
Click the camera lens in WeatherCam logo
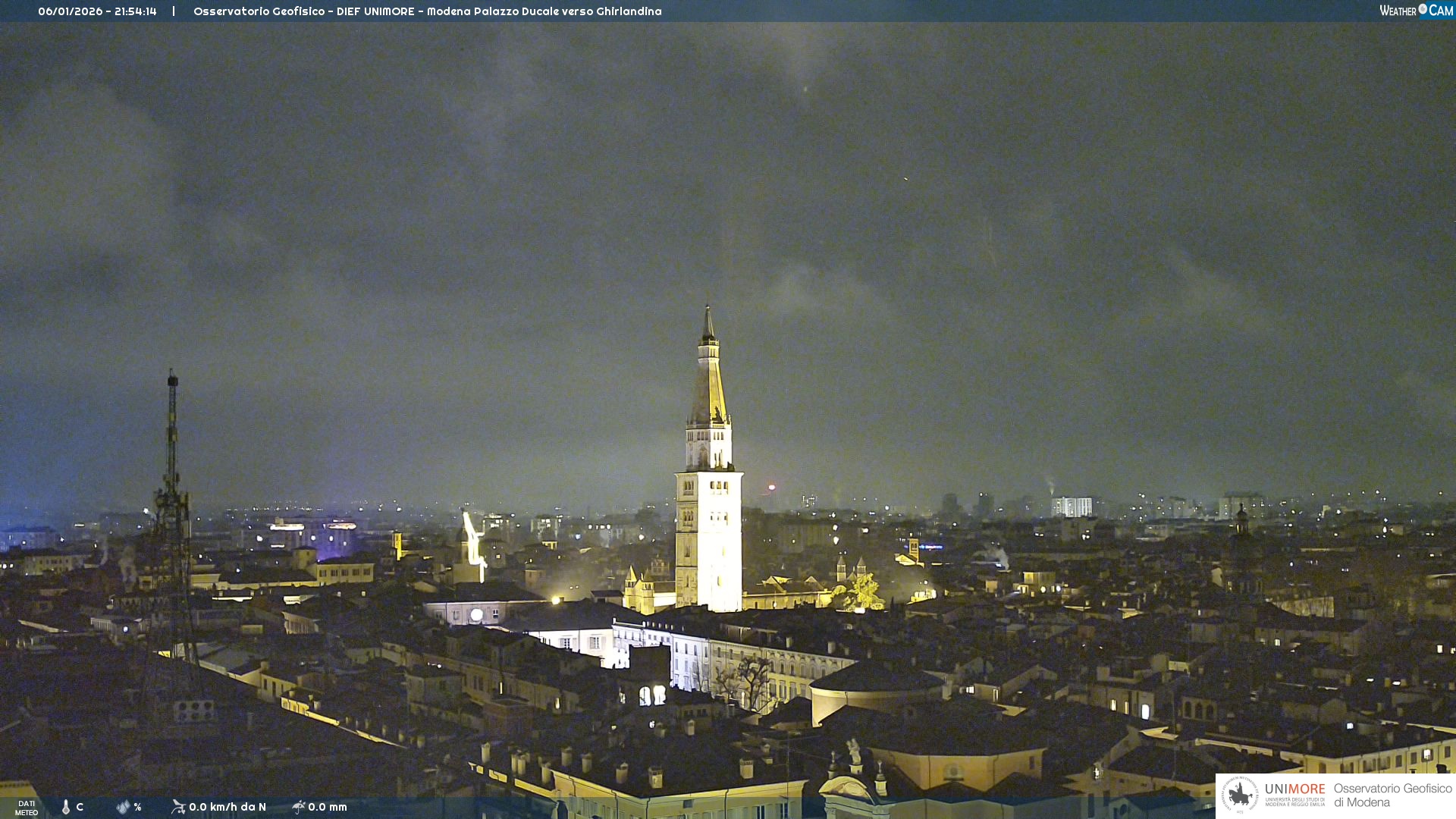pos(1423,8)
